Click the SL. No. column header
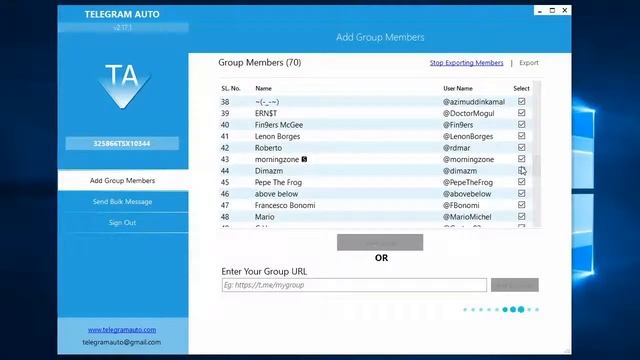The image size is (640, 360). click(231, 88)
